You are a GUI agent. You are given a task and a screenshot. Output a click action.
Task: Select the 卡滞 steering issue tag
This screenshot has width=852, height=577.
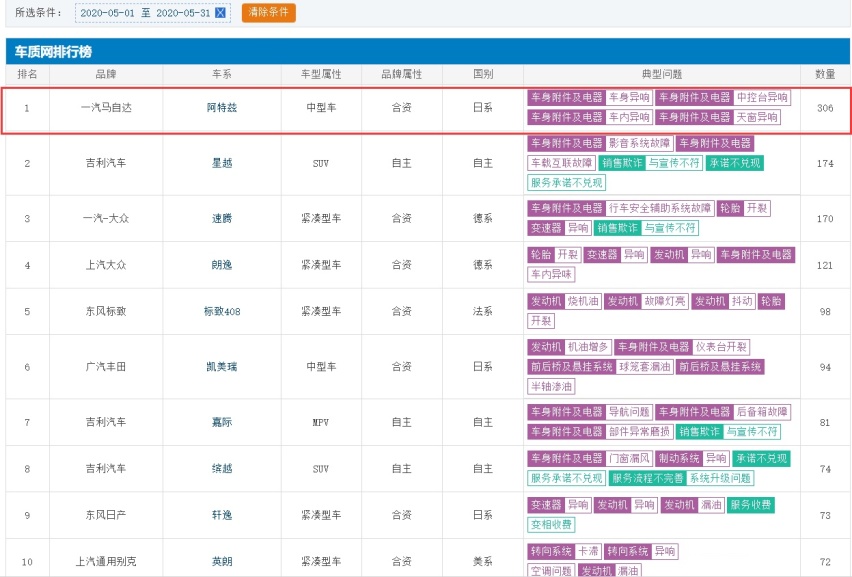tap(587, 552)
